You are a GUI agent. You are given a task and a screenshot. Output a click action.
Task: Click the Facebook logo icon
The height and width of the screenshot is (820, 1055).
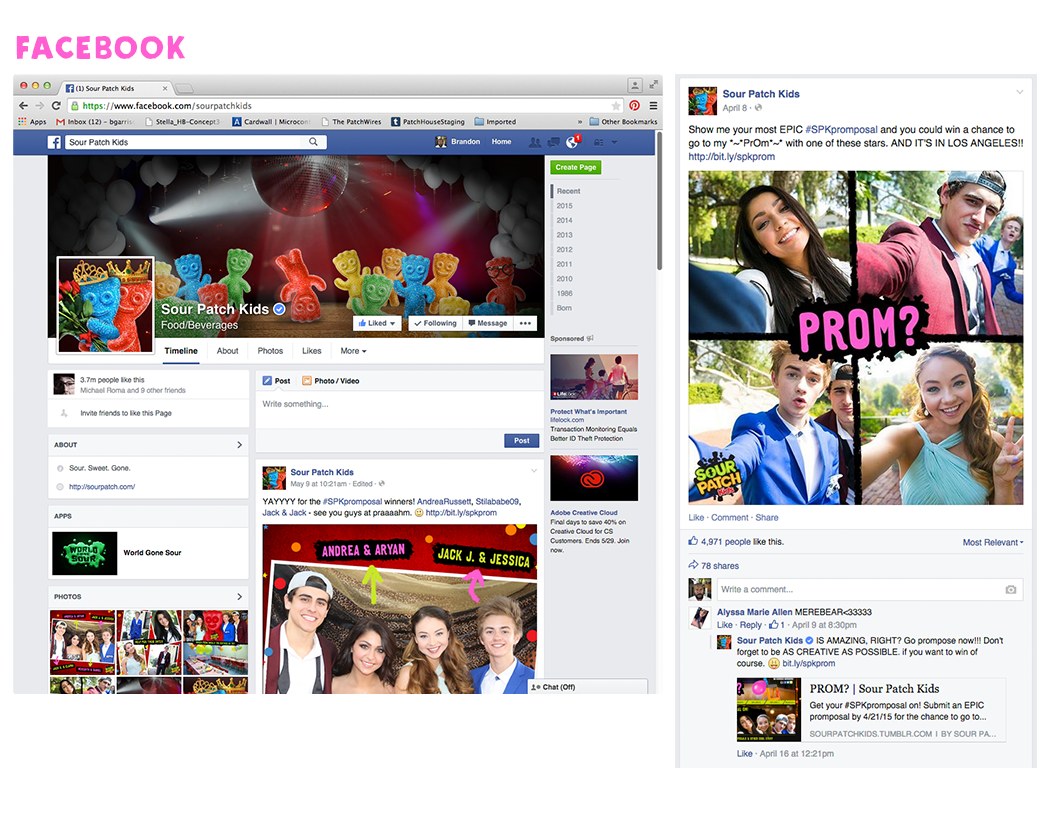(x=54, y=142)
